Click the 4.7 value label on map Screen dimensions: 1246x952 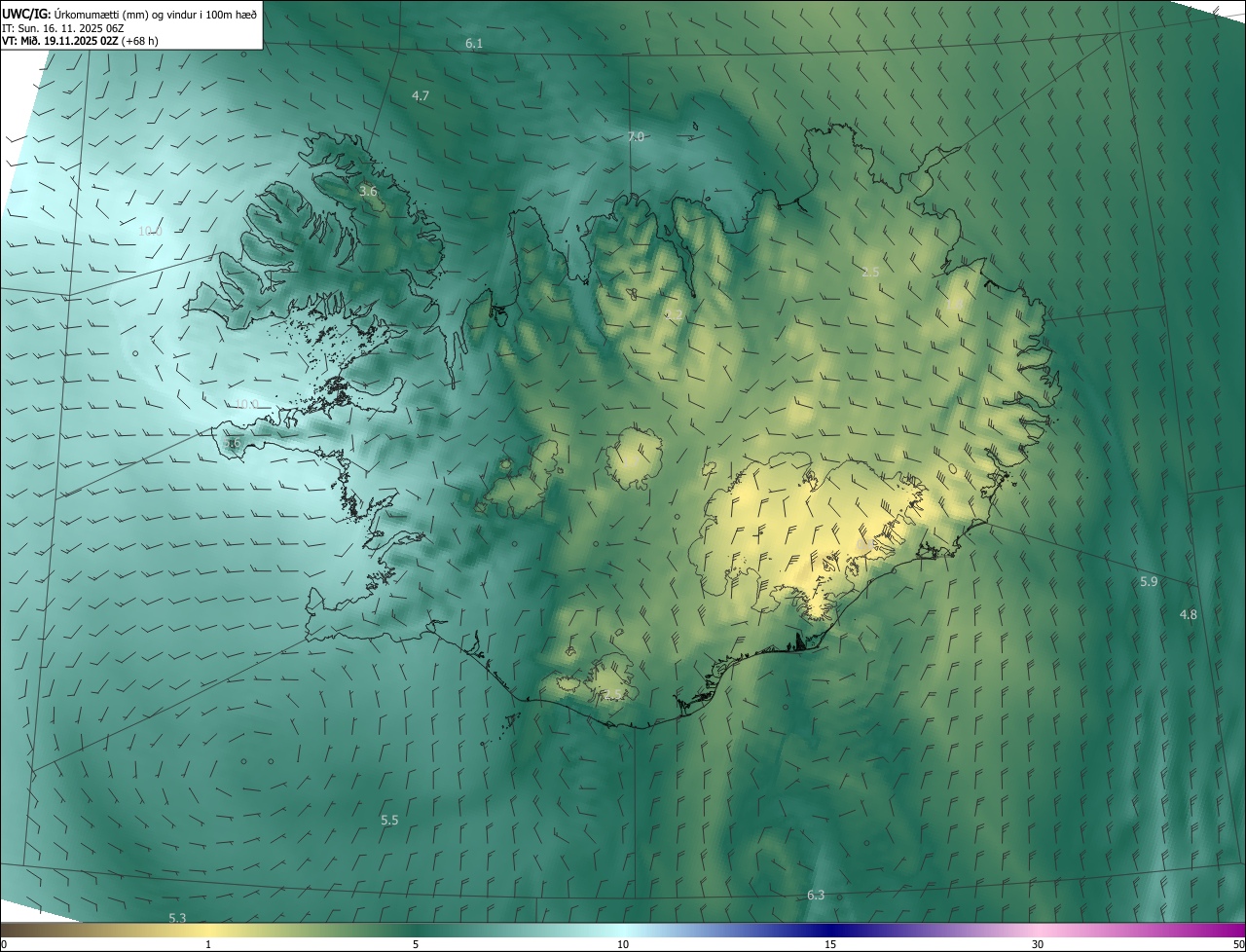point(421,95)
